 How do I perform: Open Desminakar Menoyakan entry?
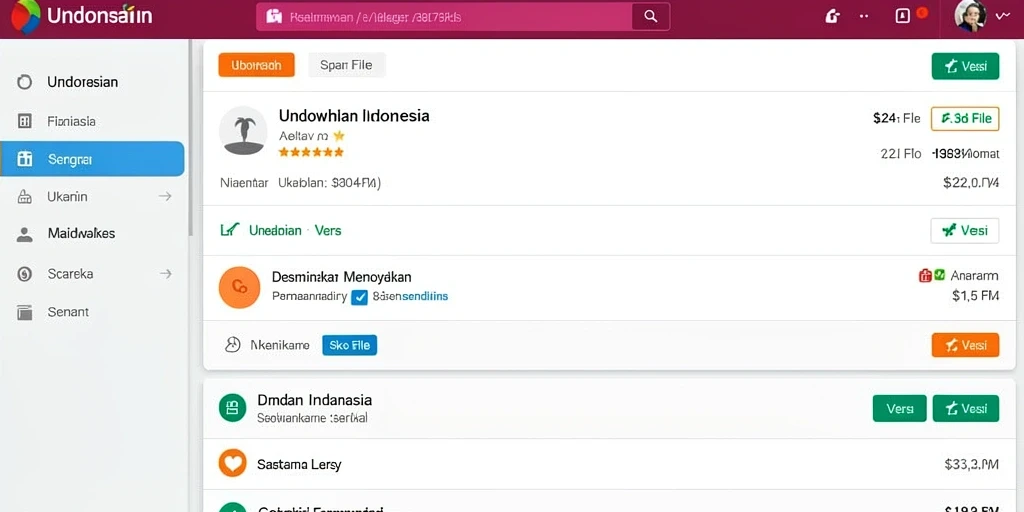342,277
